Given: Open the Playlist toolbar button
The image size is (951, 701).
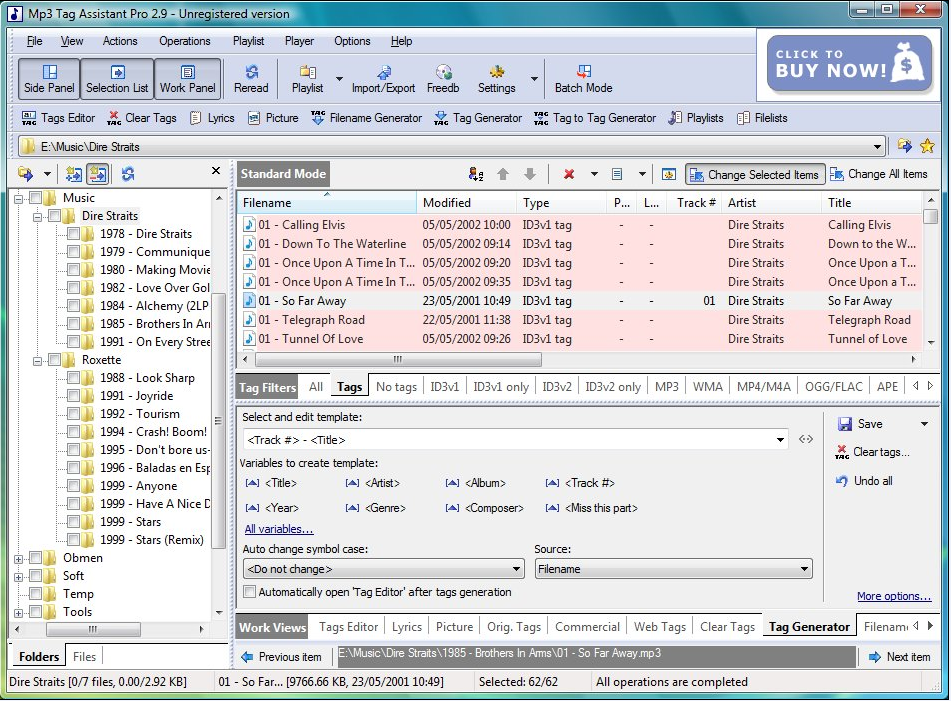Looking at the screenshot, I should 307,79.
